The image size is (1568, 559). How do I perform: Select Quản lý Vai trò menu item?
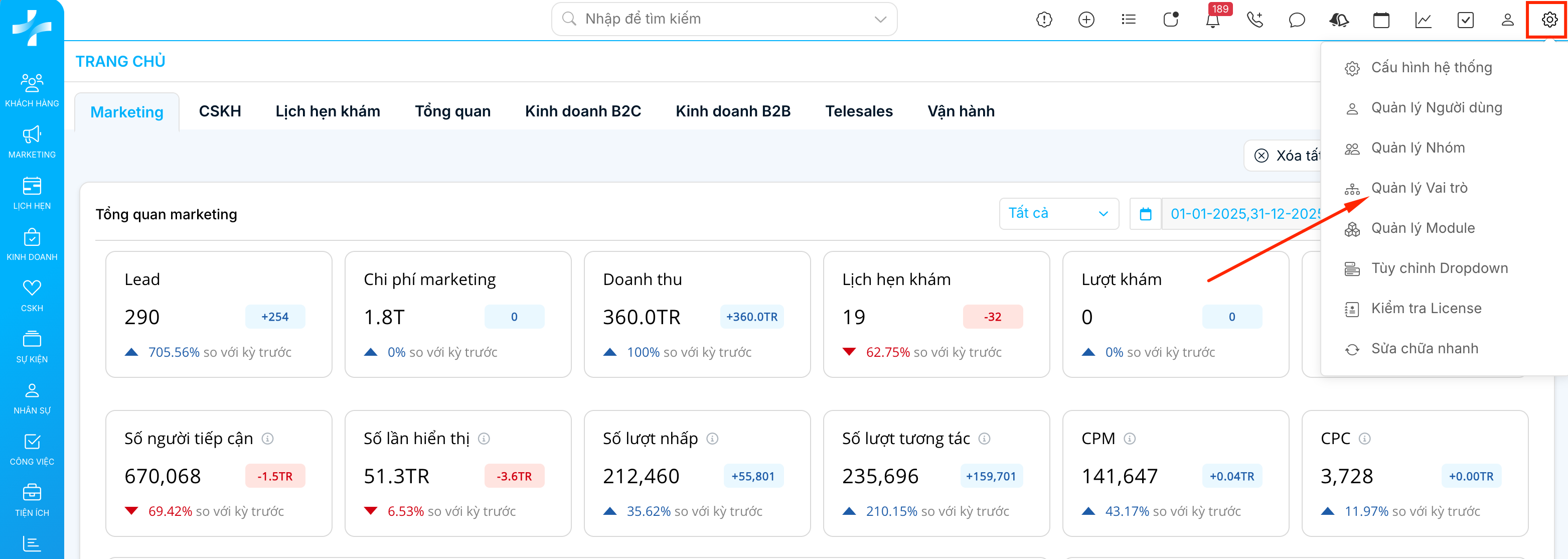click(1419, 188)
